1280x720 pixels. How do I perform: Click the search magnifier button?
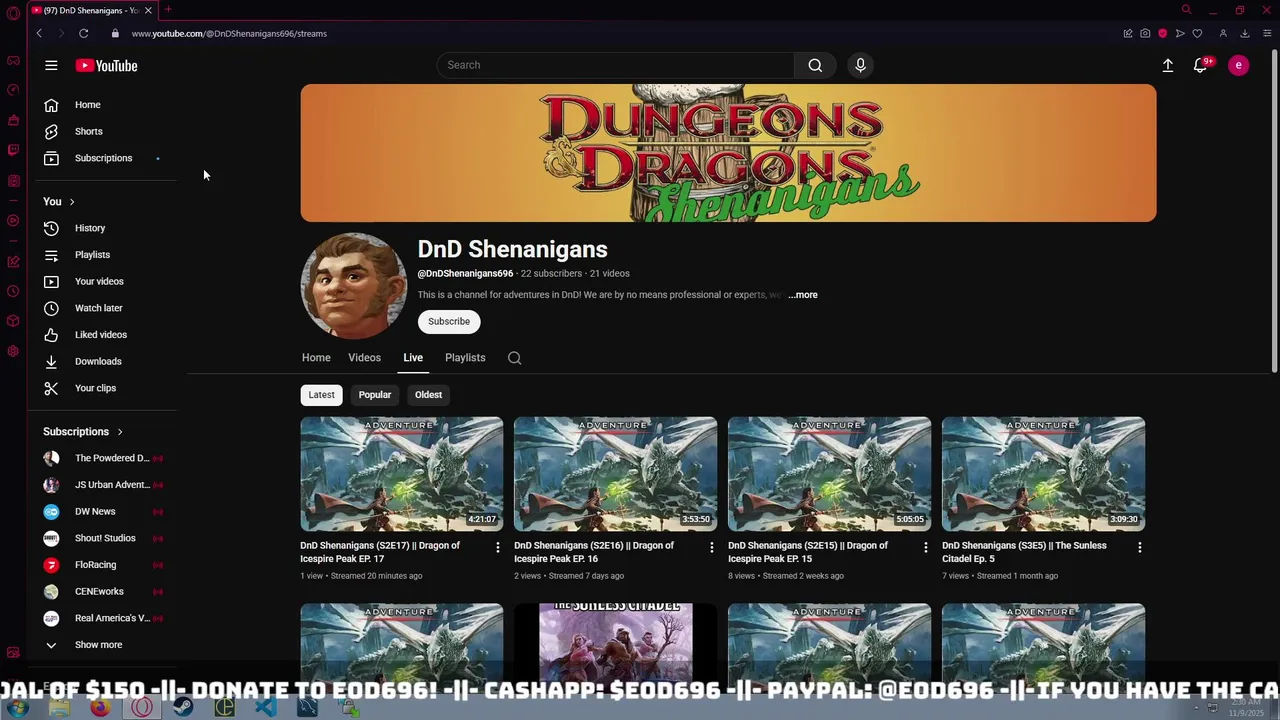(x=815, y=65)
